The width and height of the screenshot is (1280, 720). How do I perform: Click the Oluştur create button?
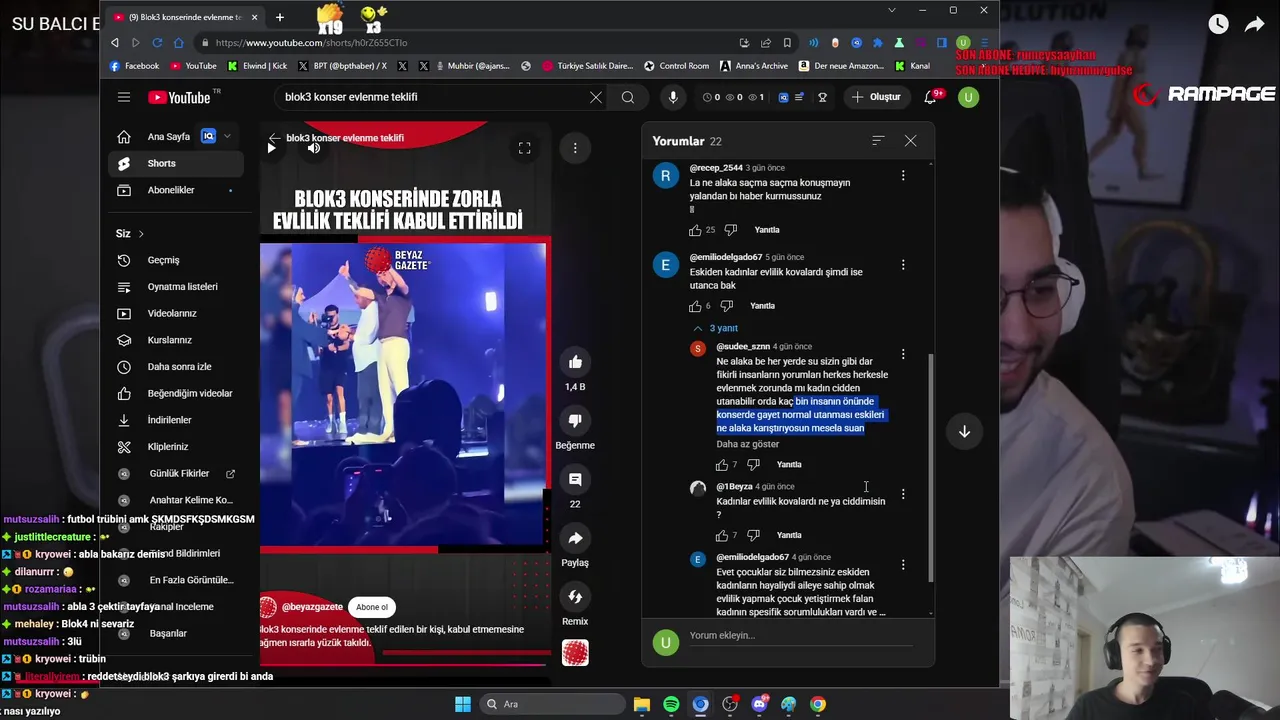point(876,97)
